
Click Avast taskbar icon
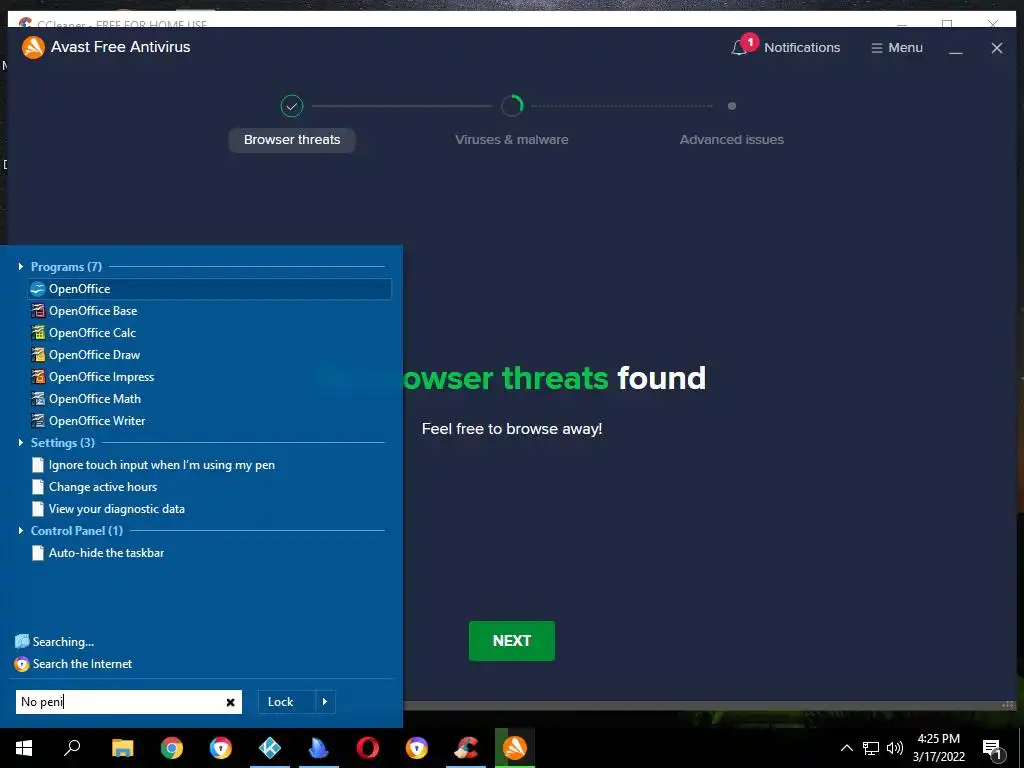click(515, 748)
